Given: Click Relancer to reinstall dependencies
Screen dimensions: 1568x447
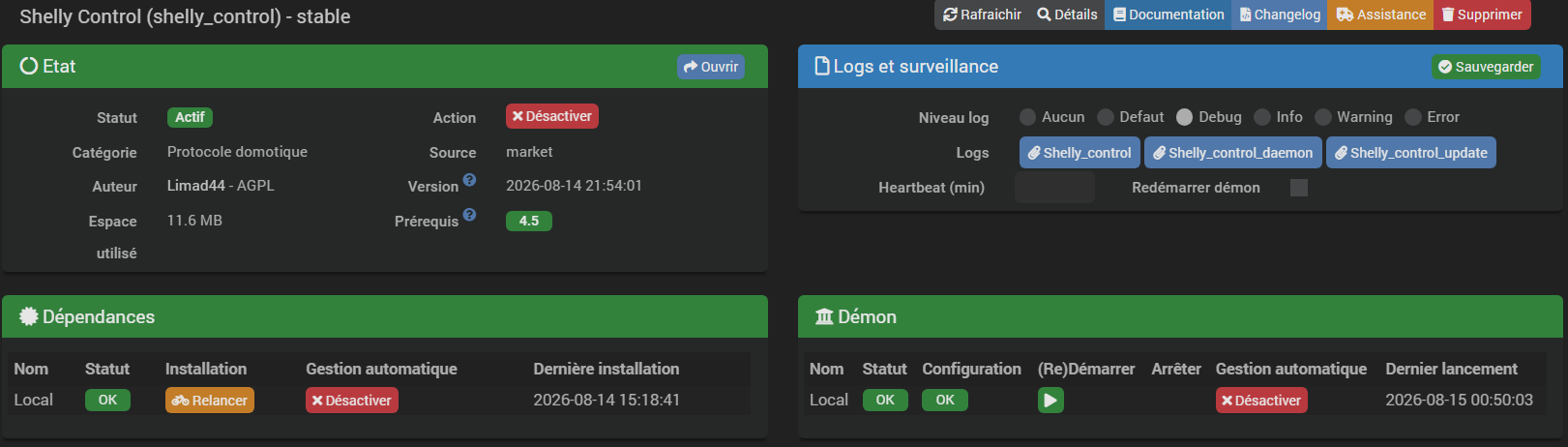Looking at the screenshot, I should (x=210, y=401).
